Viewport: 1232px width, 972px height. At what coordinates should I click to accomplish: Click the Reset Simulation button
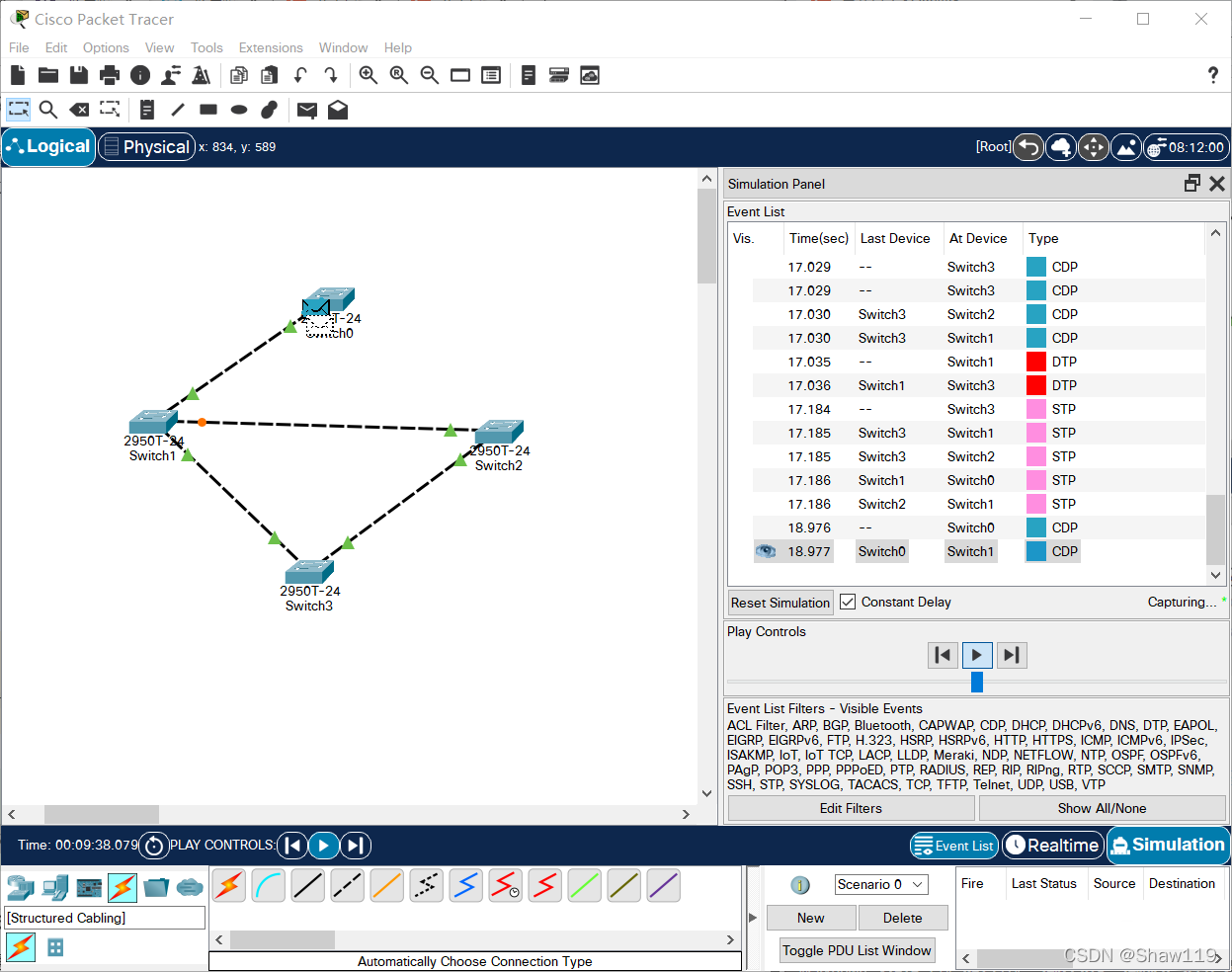coord(780,603)
